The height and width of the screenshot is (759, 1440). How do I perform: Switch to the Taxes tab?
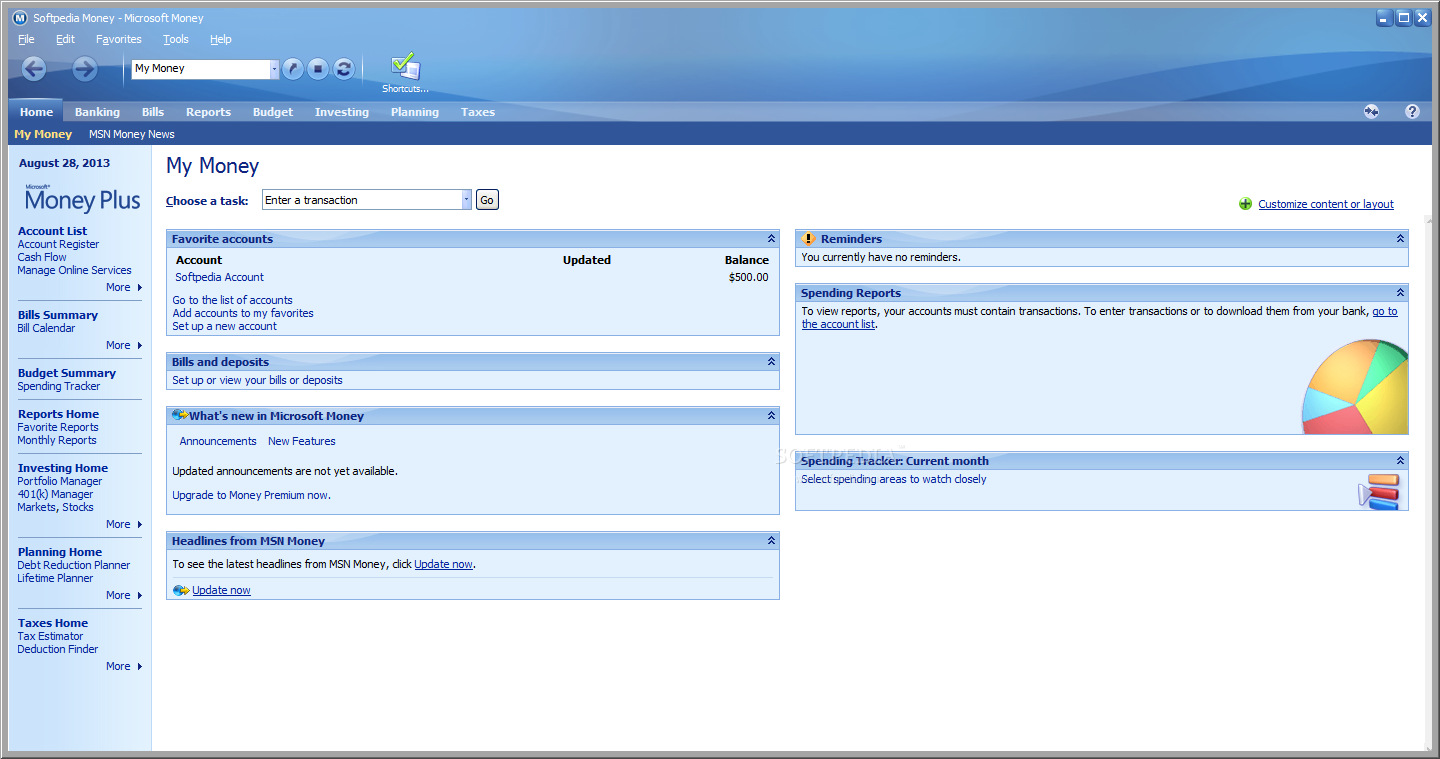(x=478, y=112)
